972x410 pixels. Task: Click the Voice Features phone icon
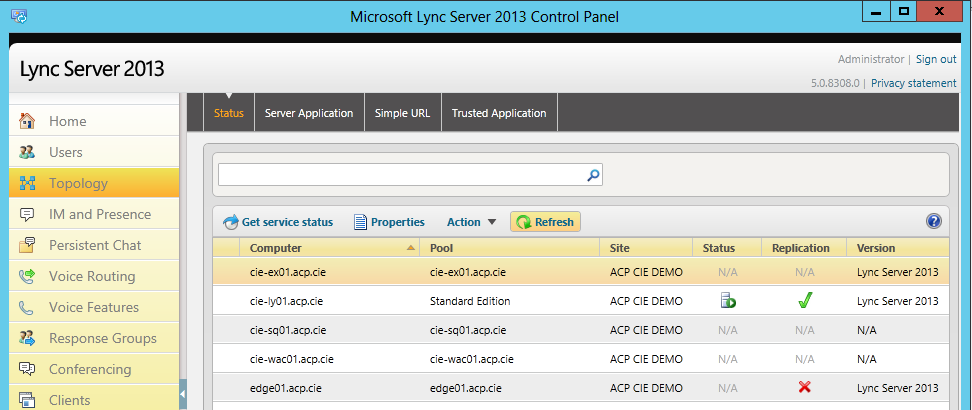[27, 308]
